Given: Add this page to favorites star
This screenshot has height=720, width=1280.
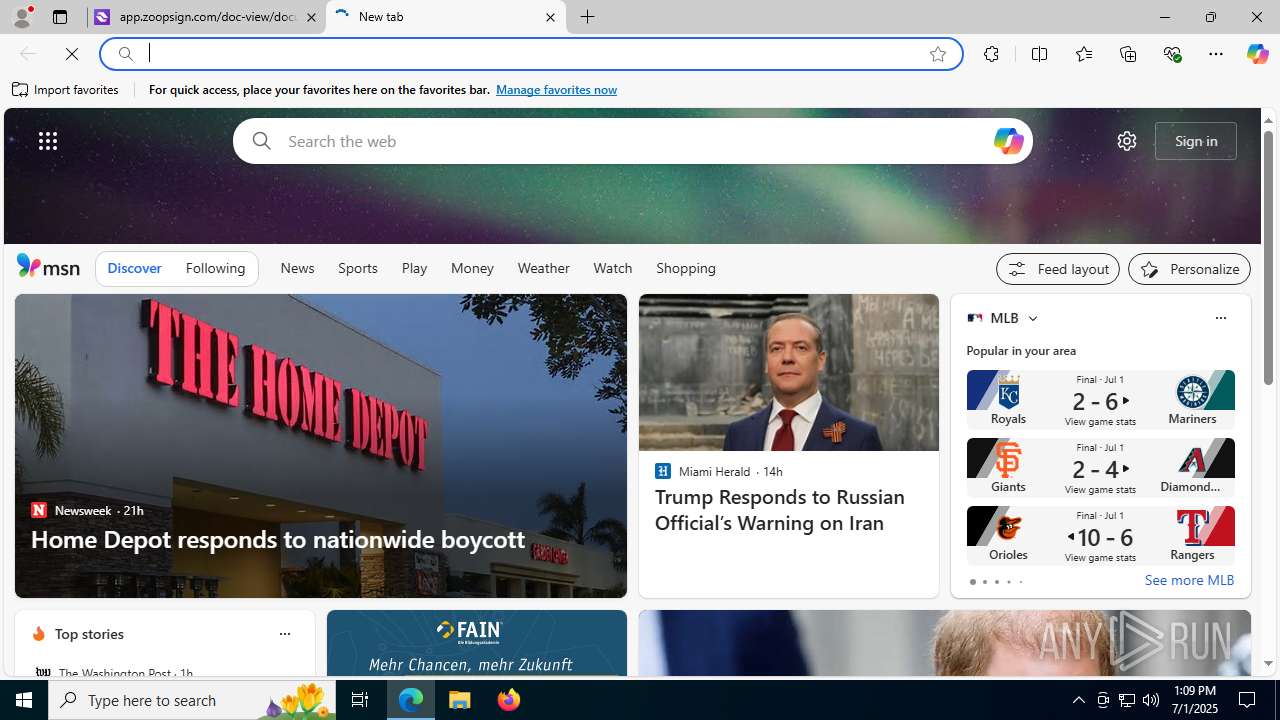Looking at the screenshot, I should 938,54.
